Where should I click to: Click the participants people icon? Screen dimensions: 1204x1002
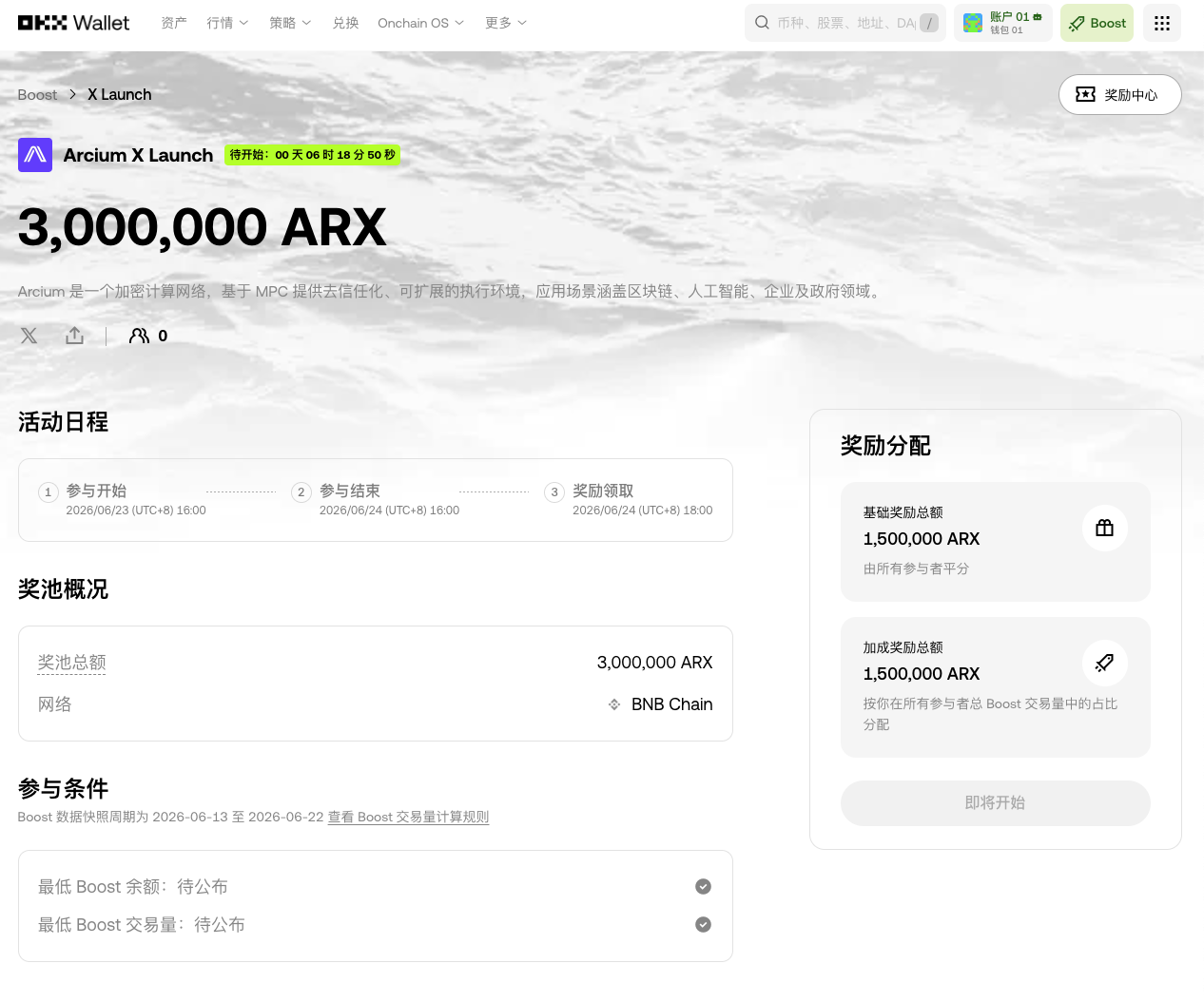pos(139,336)
